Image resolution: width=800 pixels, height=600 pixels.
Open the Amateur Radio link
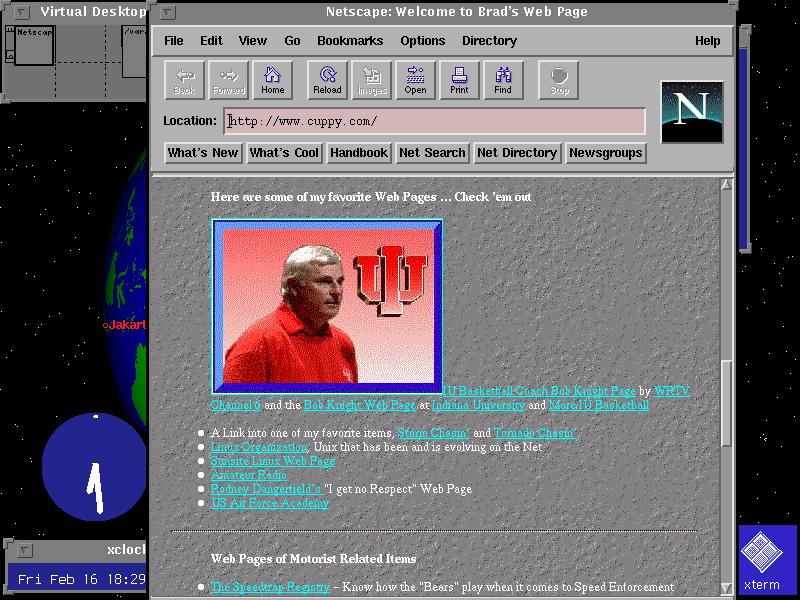tap(248, 475)
